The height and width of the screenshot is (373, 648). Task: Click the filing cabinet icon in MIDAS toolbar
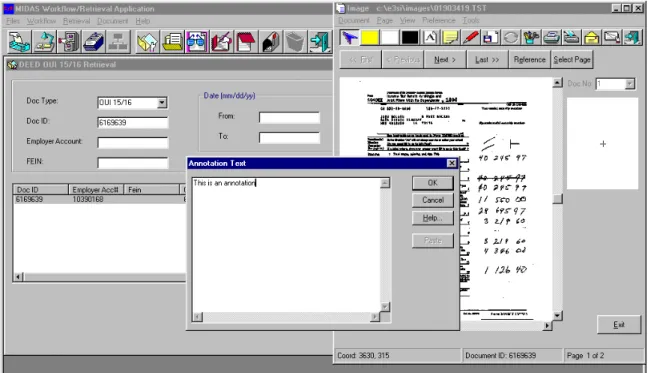(x=69, y=42)
